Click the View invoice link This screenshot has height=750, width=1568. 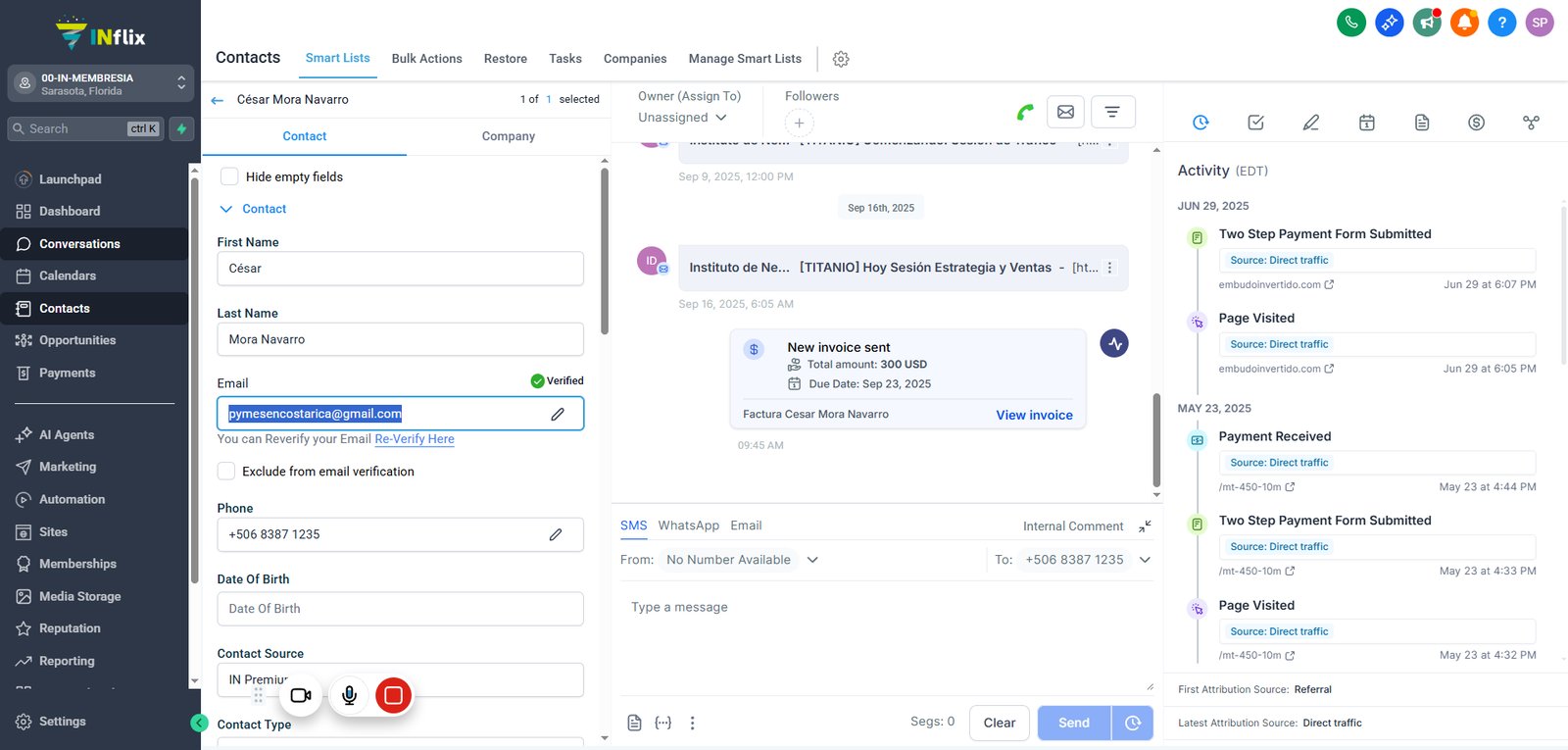(1034, 415)
